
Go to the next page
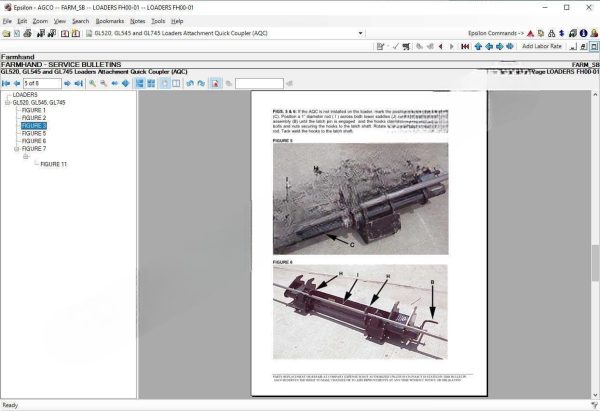click(x=67, y=83)
